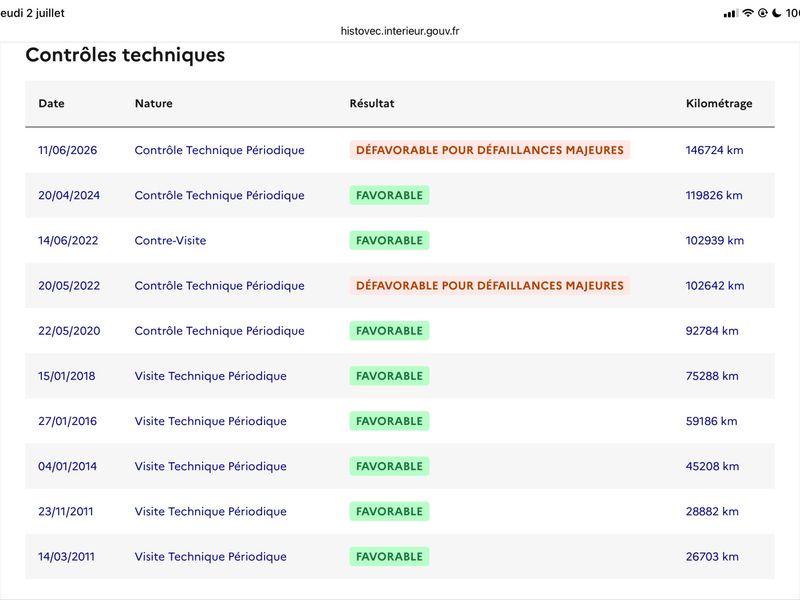Tap the Wi-Fi status icon
The image size is (800, 600).
748,13
